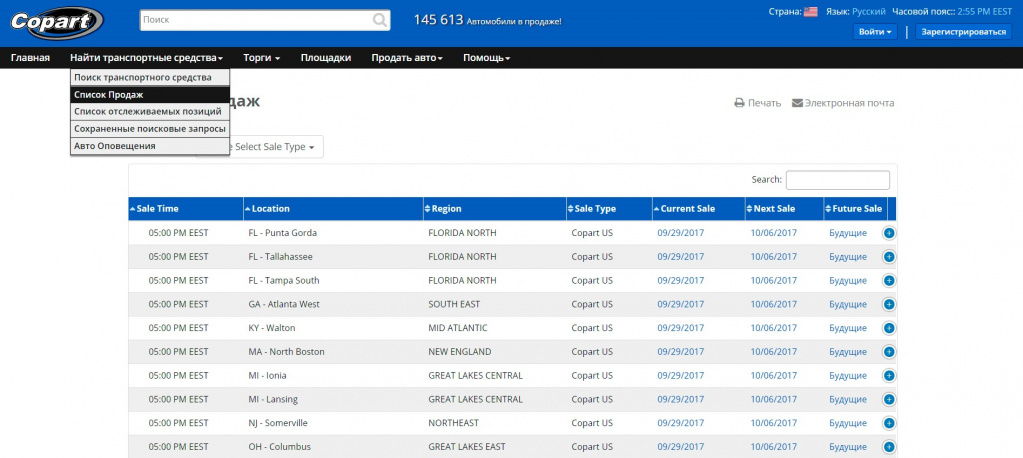
Task: Open the Select Sale Type dropdown
Action: (x=275, y=147)
